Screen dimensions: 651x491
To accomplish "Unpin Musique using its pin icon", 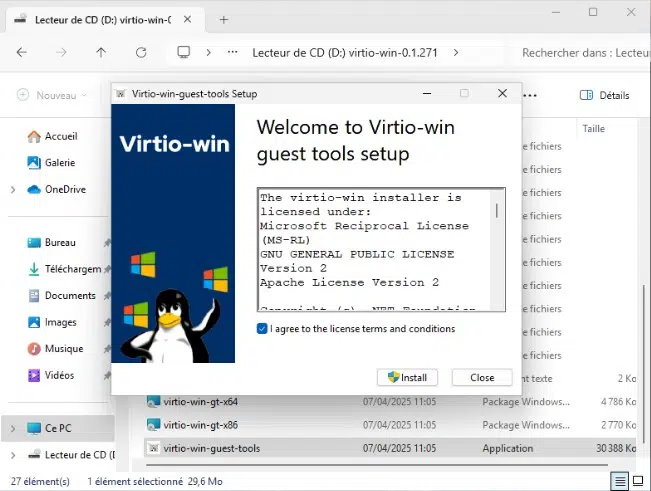I will coord(107,349).
